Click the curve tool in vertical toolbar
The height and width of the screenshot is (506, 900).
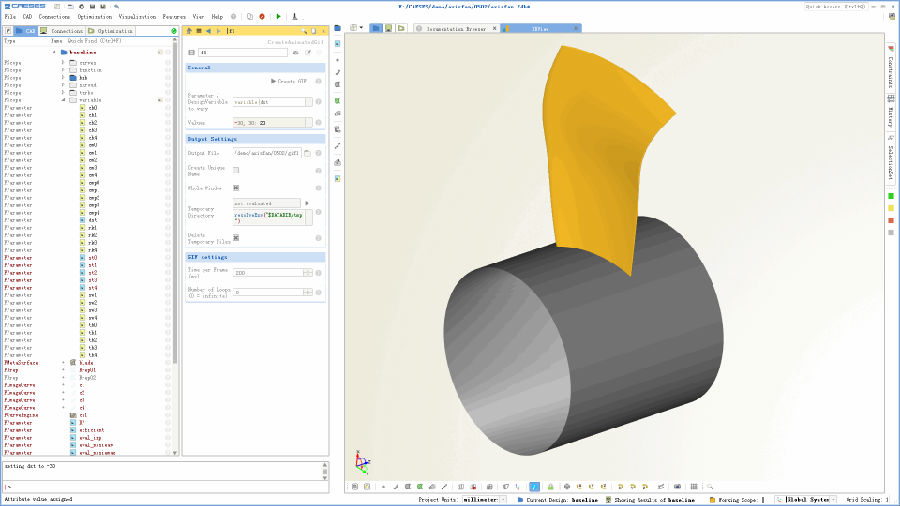338,72
